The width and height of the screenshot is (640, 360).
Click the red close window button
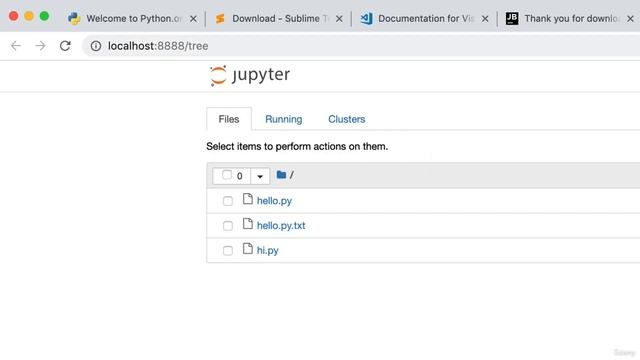13,16
